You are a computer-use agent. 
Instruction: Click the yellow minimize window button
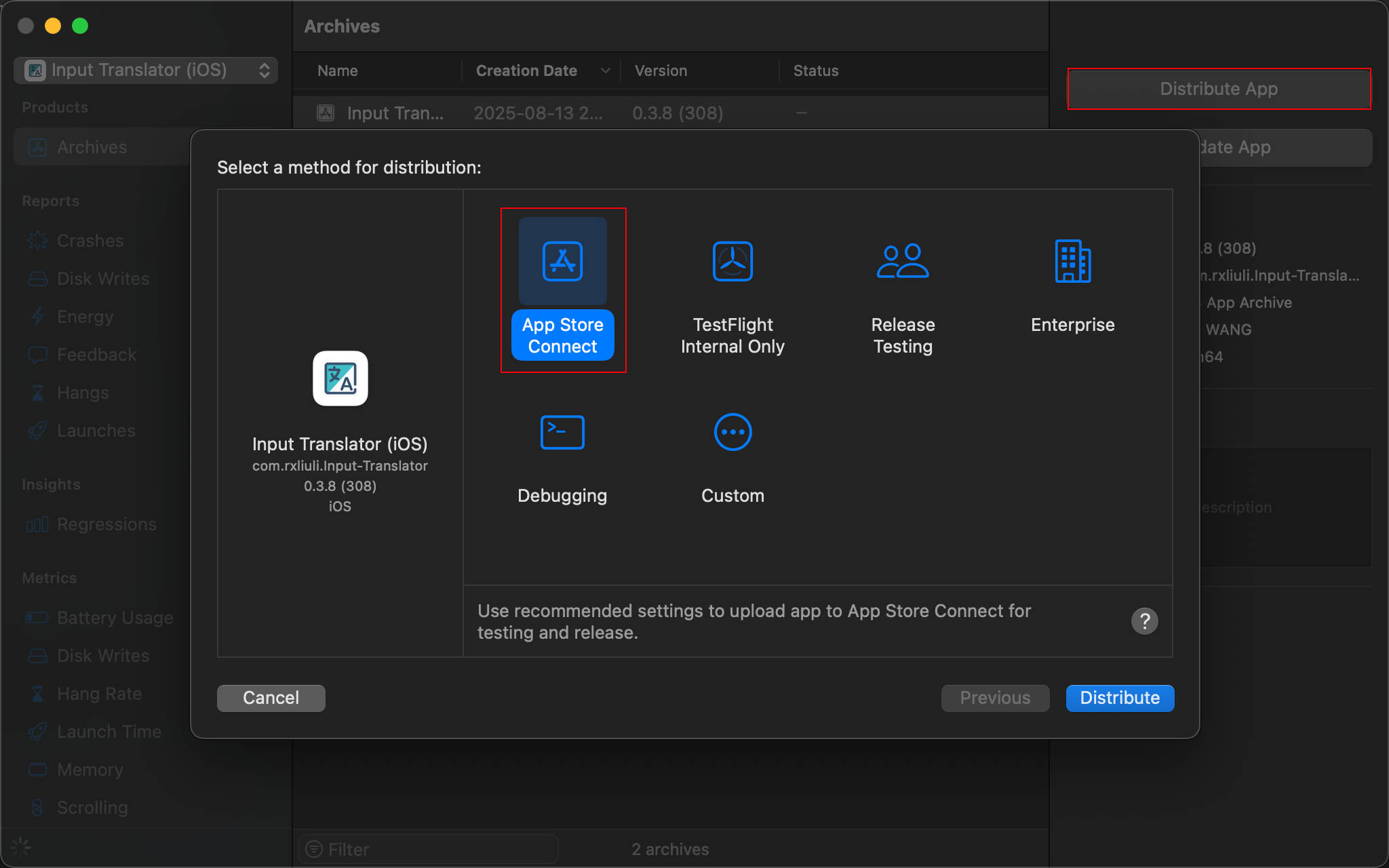coord(53,26)
